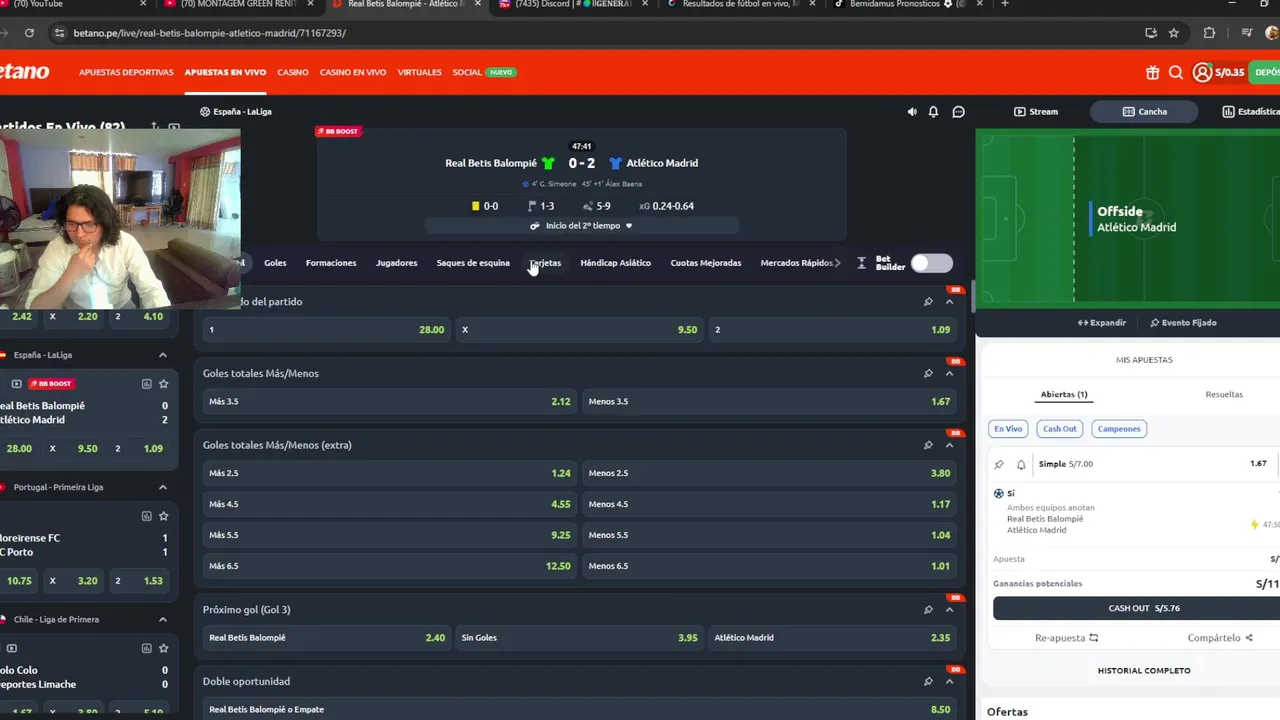Click Historial Completo link

coord(1144,670)
